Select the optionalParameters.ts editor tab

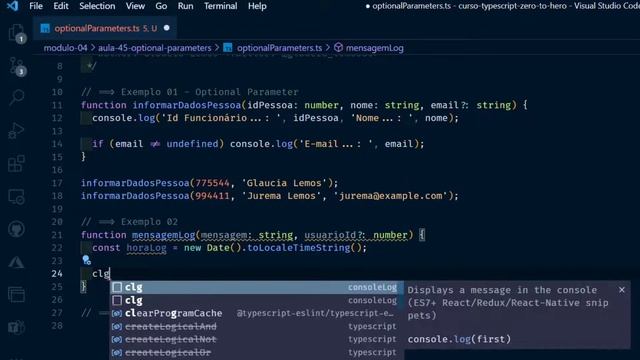[105, 28]
